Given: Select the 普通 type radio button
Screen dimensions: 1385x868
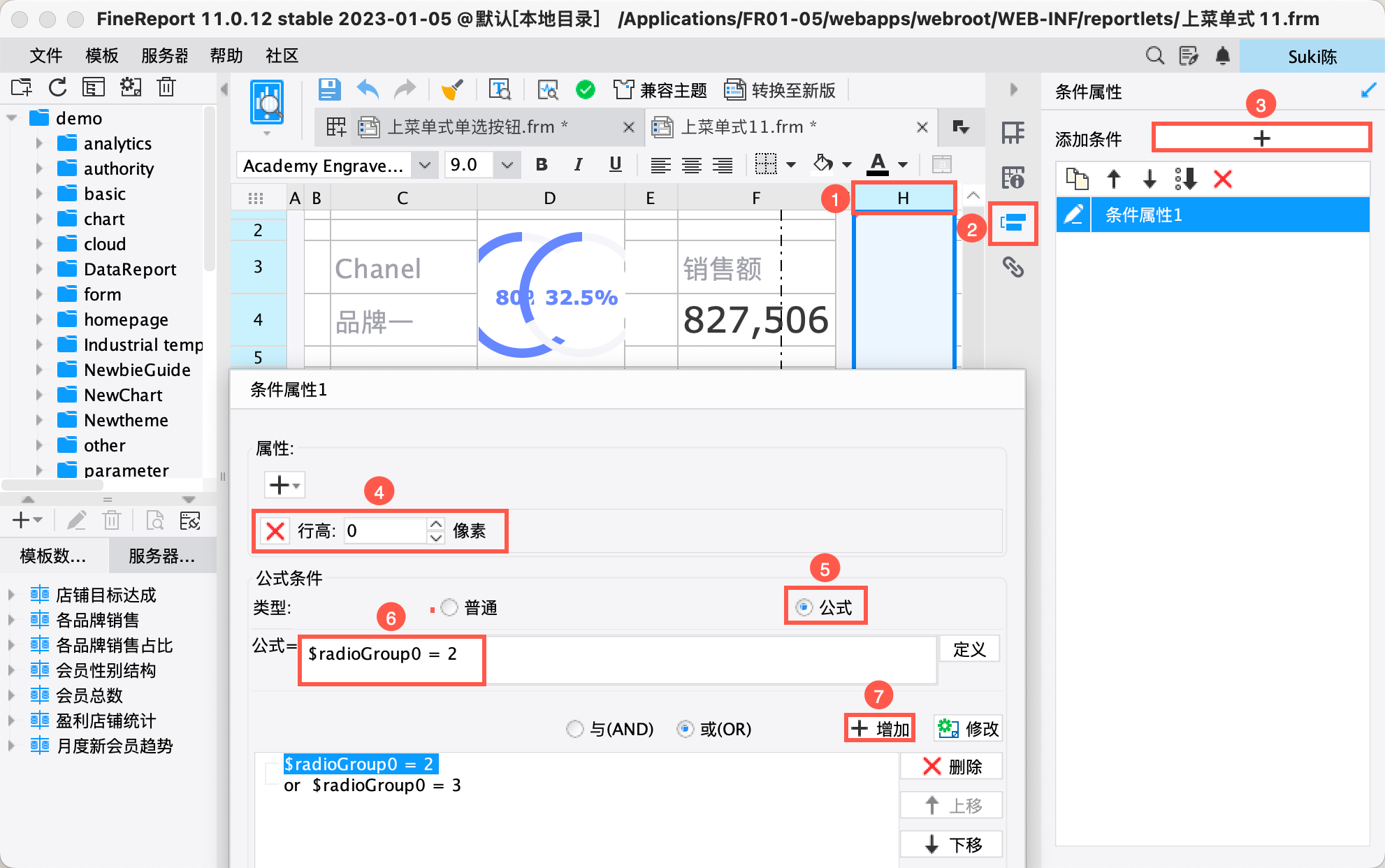Looking at the screenshot, I should tap(449, 607).
